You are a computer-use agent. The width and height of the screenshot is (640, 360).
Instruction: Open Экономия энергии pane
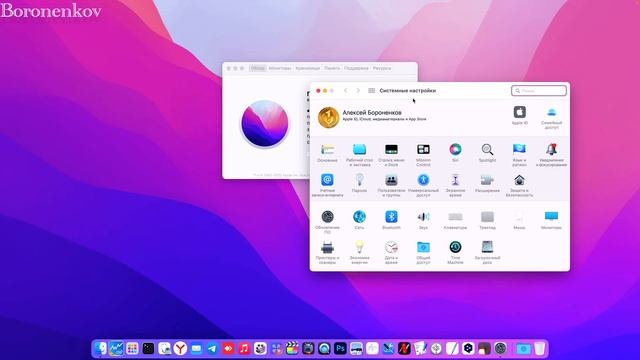[359, 247]
